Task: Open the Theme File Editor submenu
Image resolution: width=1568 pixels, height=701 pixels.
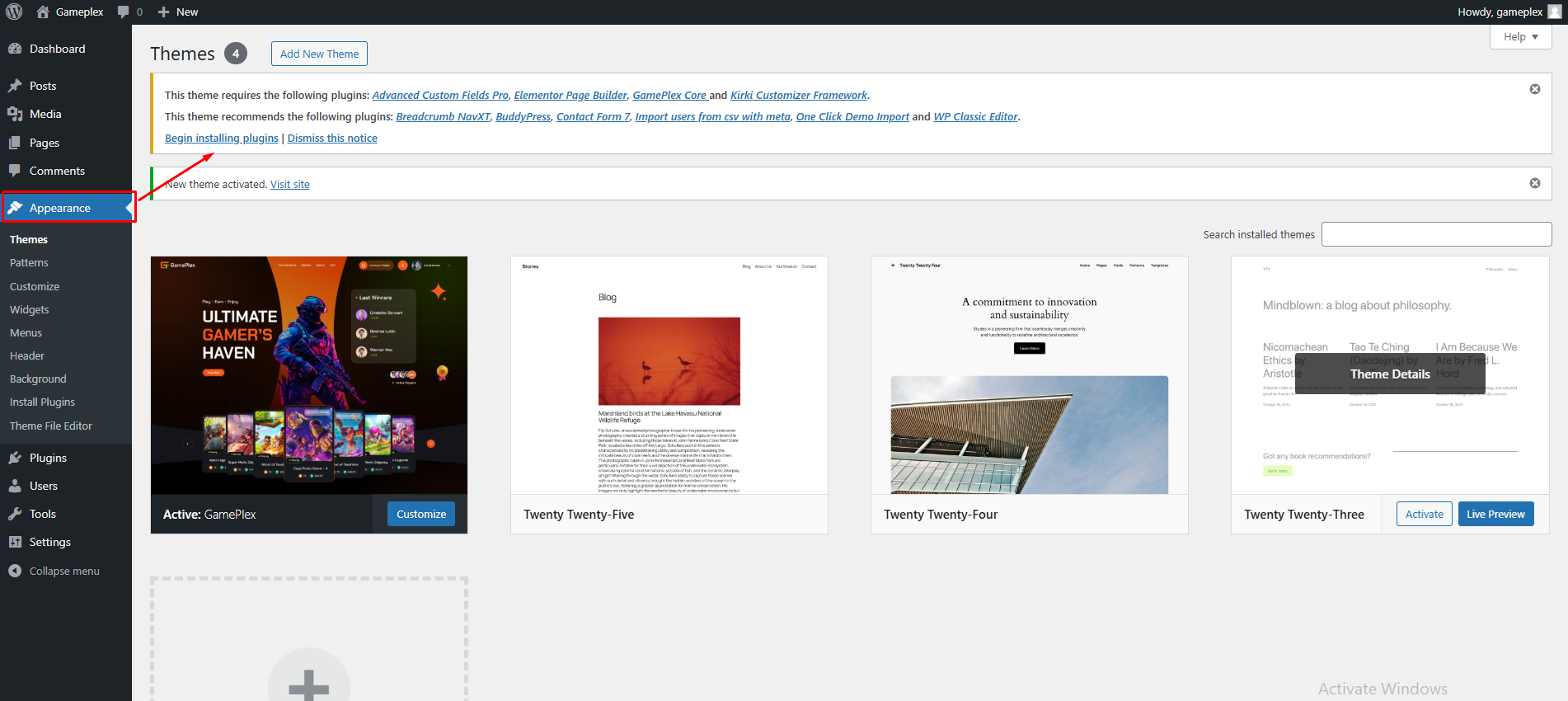Action: click(x=51, y=426)
